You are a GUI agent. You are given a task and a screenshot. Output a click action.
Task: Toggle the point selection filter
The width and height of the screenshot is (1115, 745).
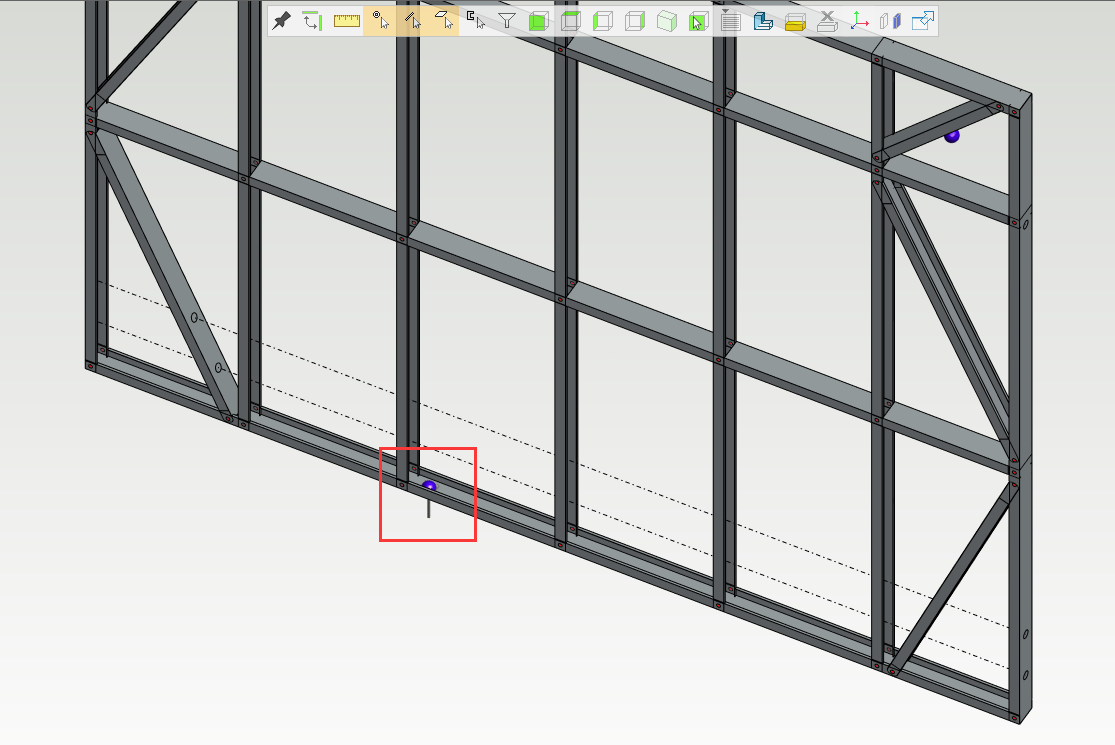coord(380,21)
